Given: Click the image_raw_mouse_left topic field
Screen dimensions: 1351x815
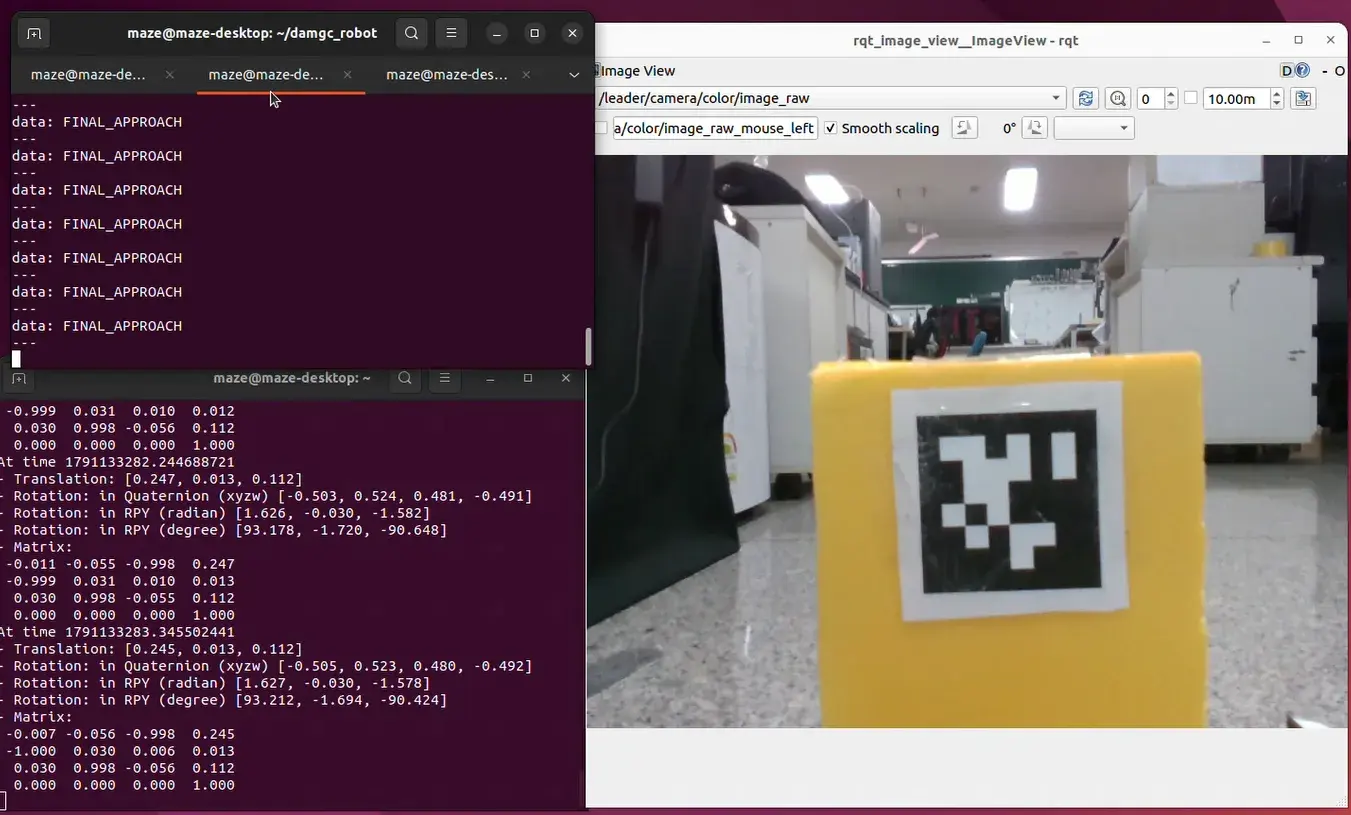Looking at the screenshot, I should point(715,128).
